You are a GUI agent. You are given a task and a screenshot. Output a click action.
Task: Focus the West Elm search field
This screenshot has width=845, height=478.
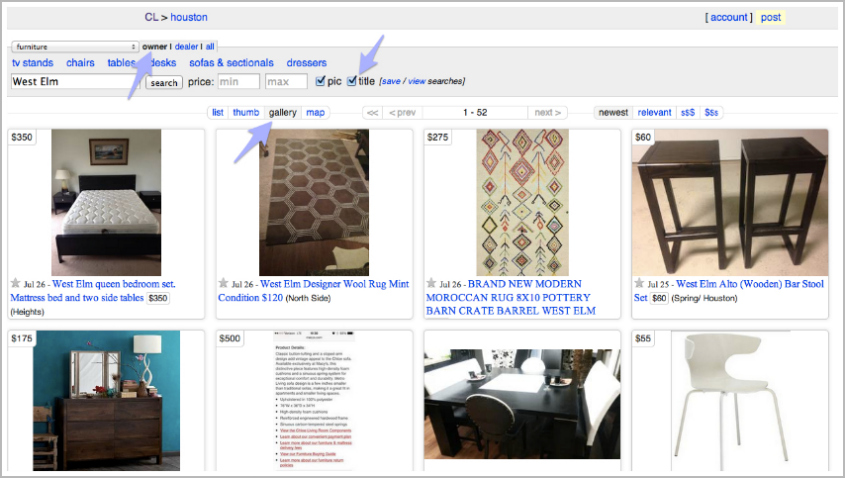pyautogui.click(x=75, y=81)
